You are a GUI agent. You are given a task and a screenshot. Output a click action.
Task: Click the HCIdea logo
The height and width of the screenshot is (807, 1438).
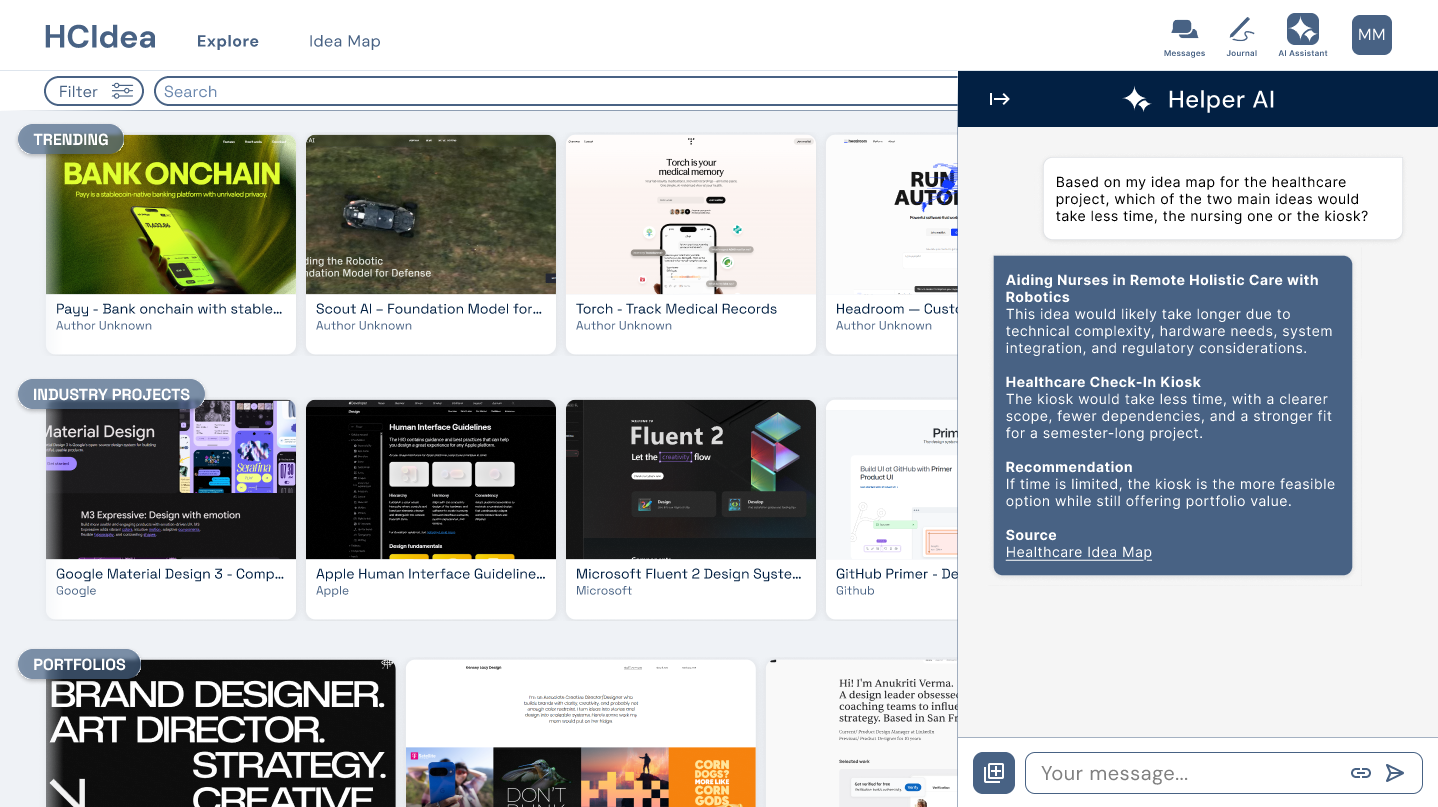100,38
